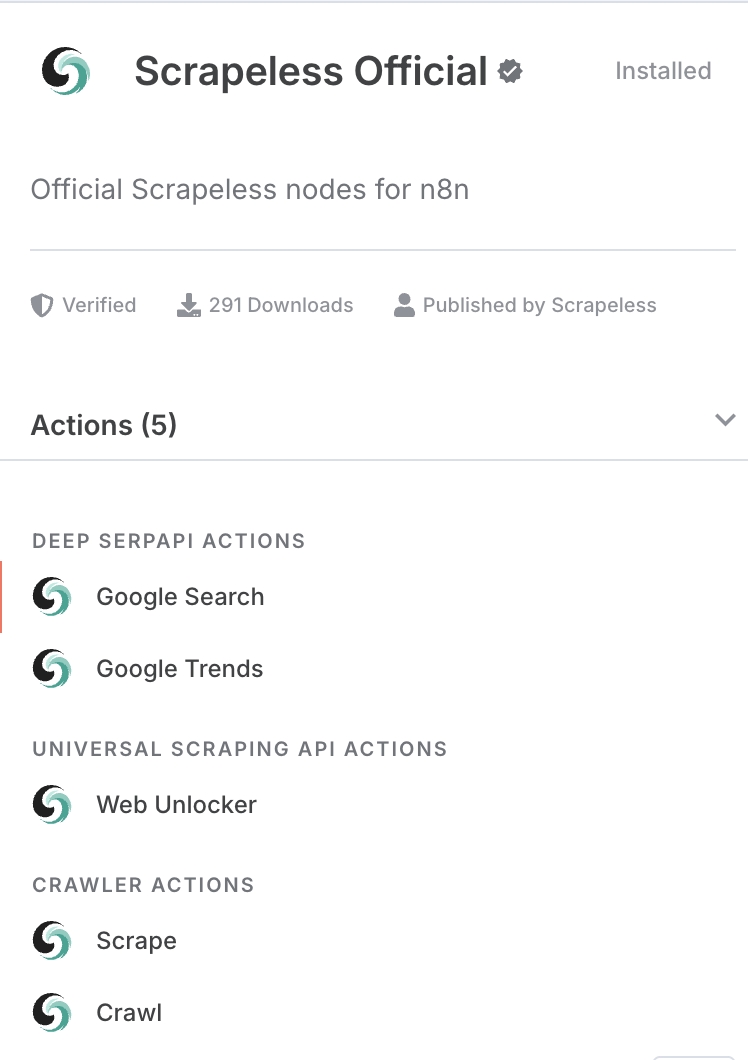Open the Google Search action
Screen dimensions: 748x1060
click(180, 596)
